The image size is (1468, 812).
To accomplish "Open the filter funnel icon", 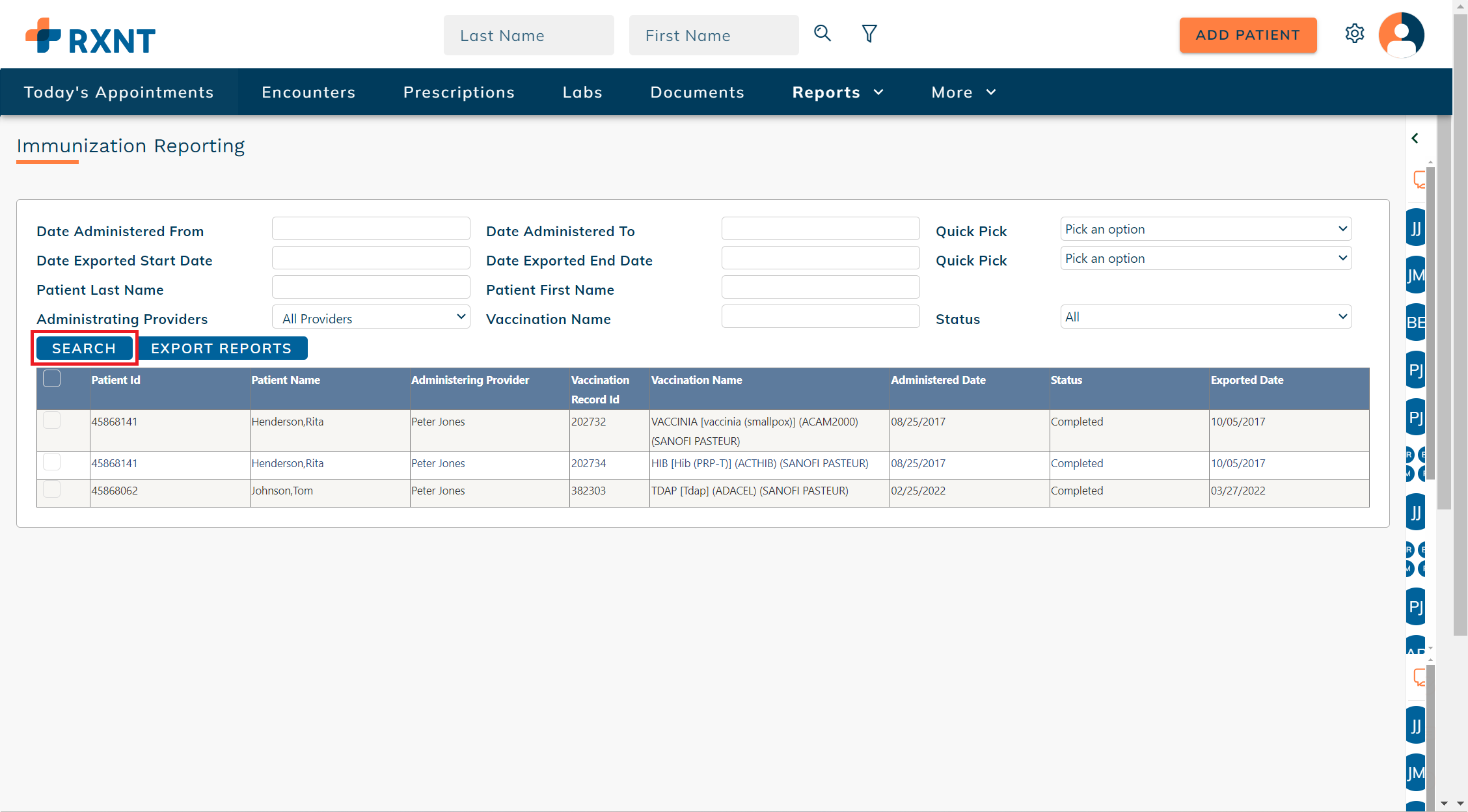I will click(869, 33).
